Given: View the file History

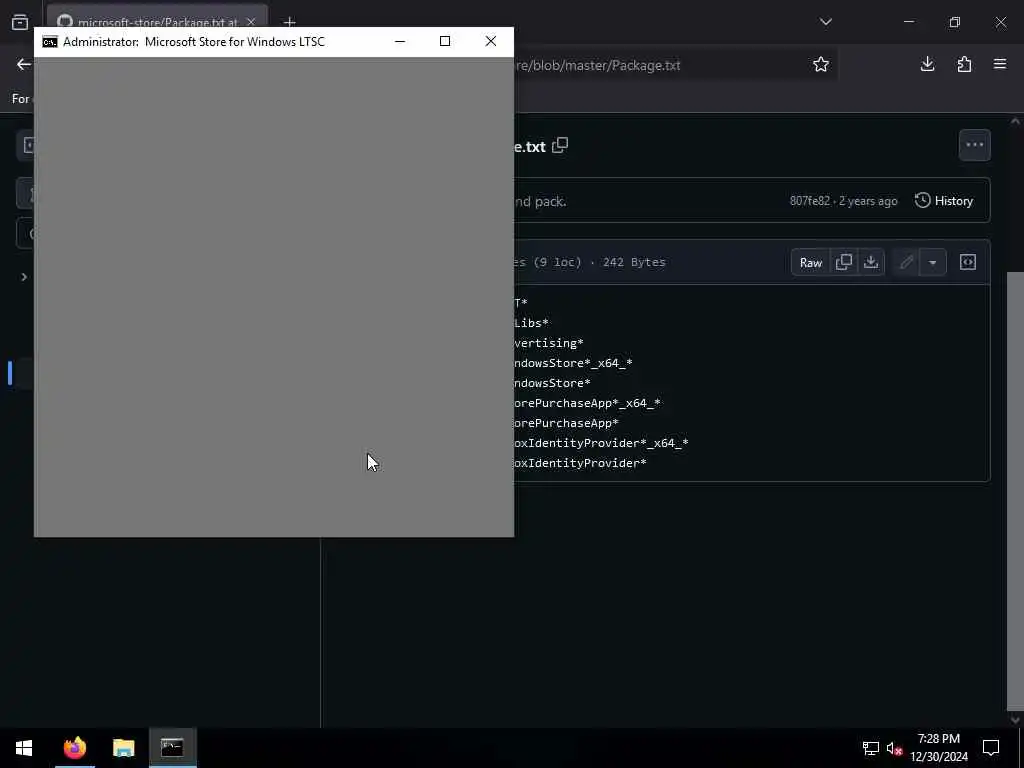Looking at the screenshot, I should click(x=944, y=200).
